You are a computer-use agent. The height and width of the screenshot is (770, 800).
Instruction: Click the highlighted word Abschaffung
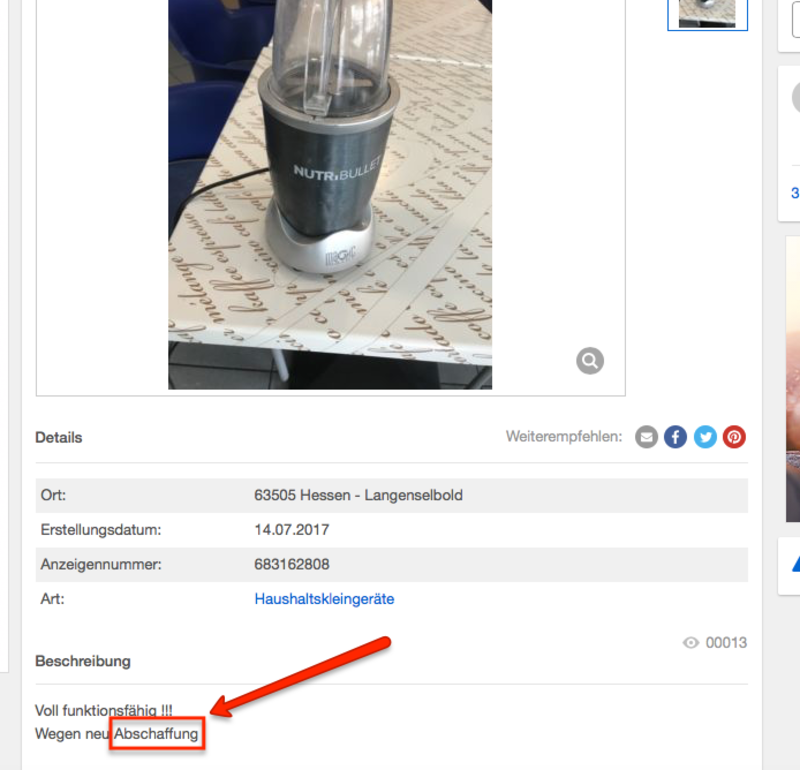coord(156,734)
